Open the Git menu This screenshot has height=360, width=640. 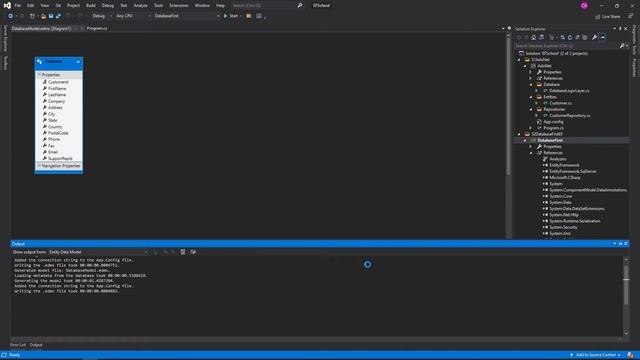[58, 6]
